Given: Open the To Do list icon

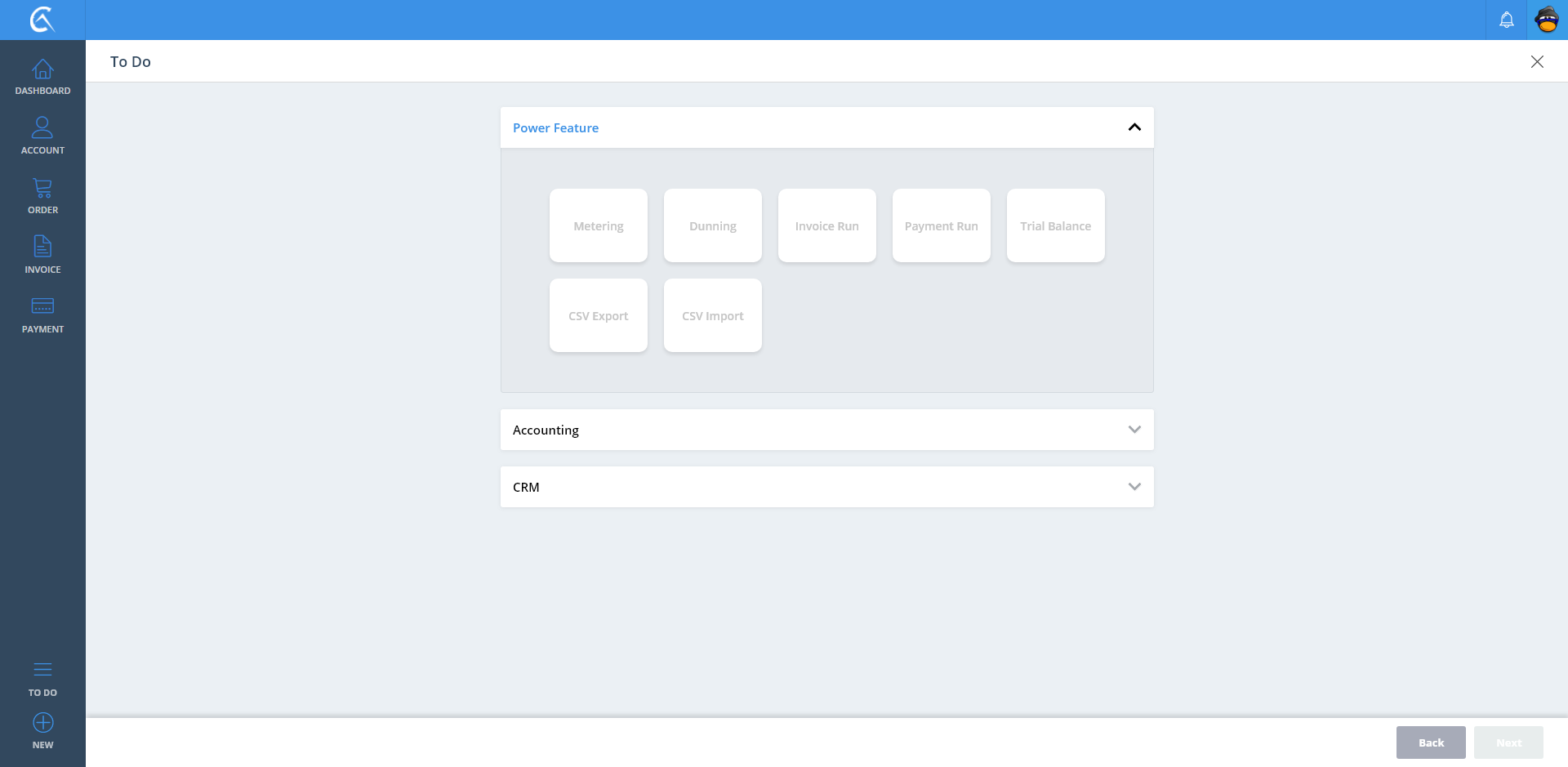Looking at the screenshot, I should [x=42, y=671].
